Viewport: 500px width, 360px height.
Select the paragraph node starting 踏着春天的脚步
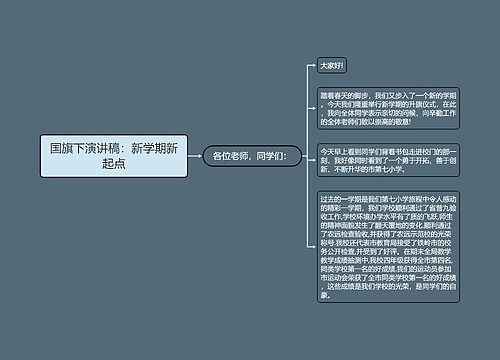click(x=388, y=108)
